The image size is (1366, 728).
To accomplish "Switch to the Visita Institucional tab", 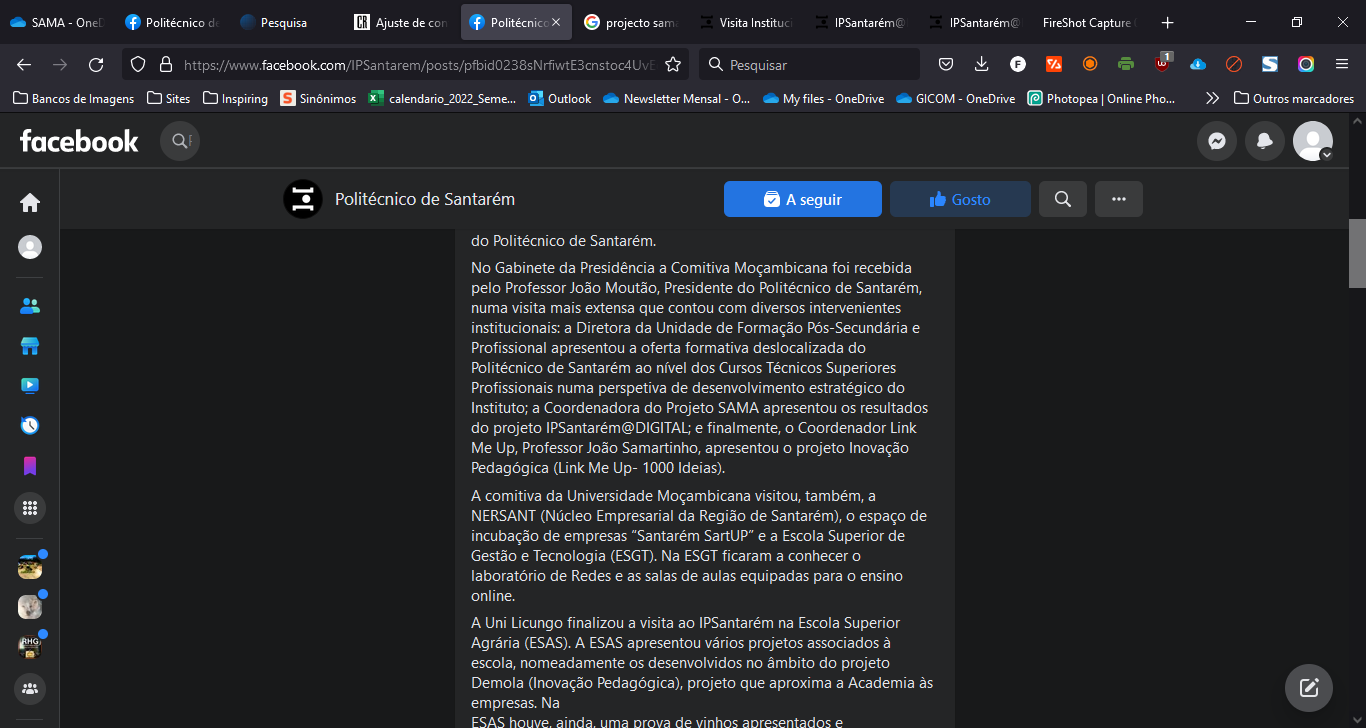I will pyautogui.click(x=745, y=22).
